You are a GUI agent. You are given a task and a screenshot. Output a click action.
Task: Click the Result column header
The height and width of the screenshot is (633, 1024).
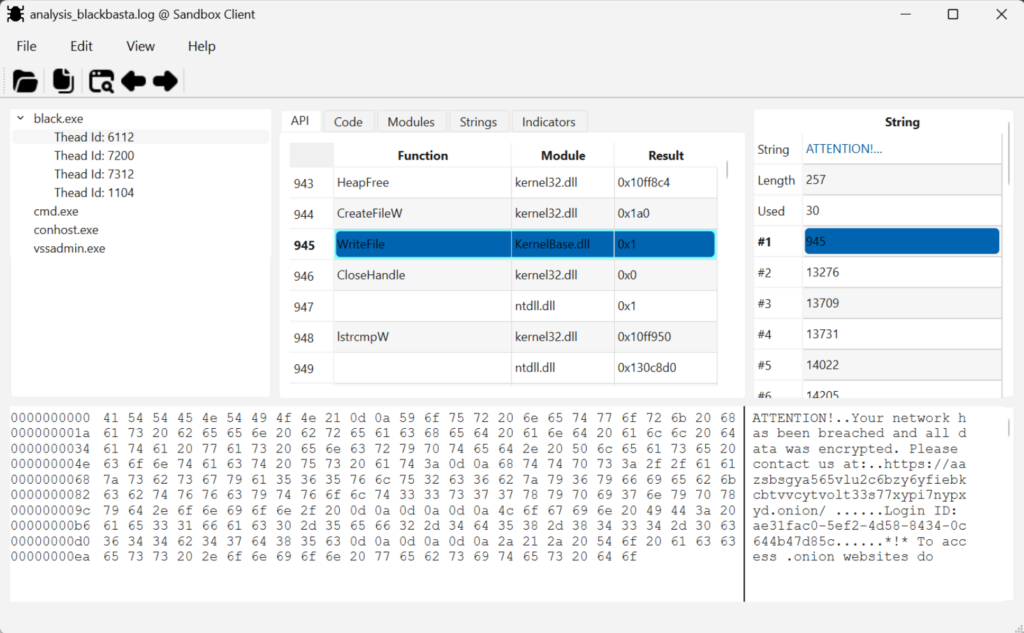pyautogui.click(x=665, y=155)
